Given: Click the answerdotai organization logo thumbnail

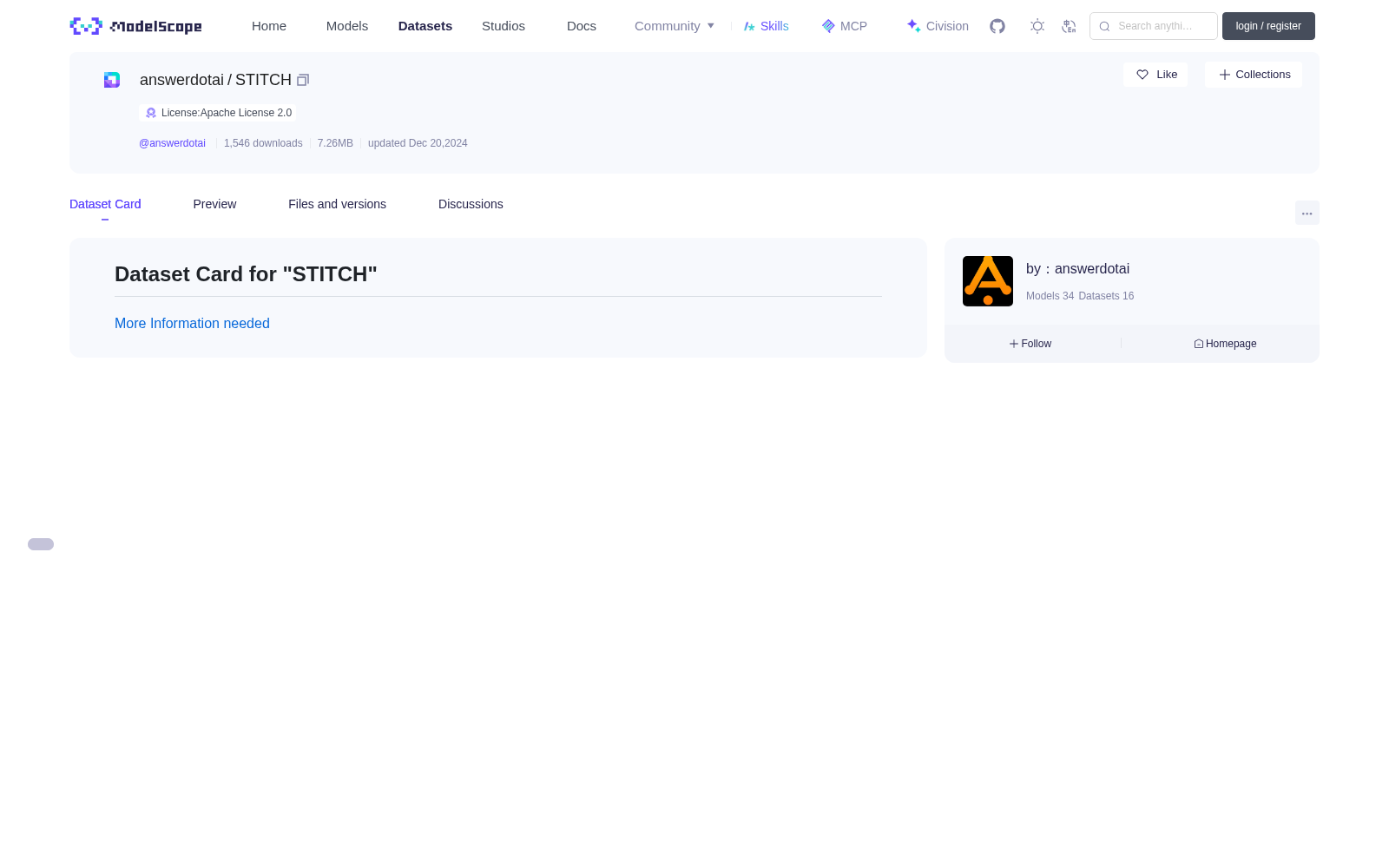Looking at the screenshot, I should click(988, 281).
